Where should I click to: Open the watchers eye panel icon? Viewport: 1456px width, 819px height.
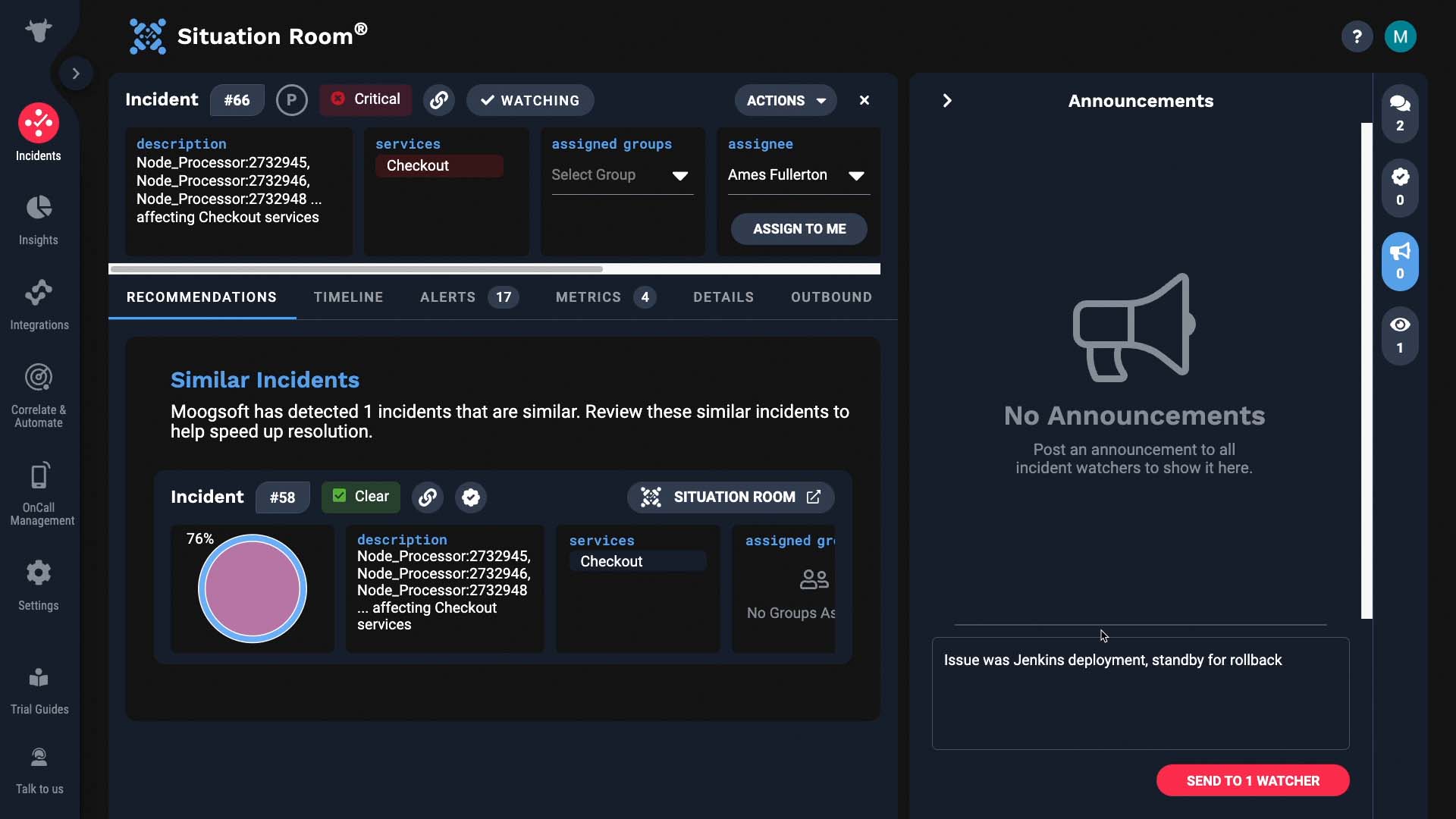pos(1400,335)
